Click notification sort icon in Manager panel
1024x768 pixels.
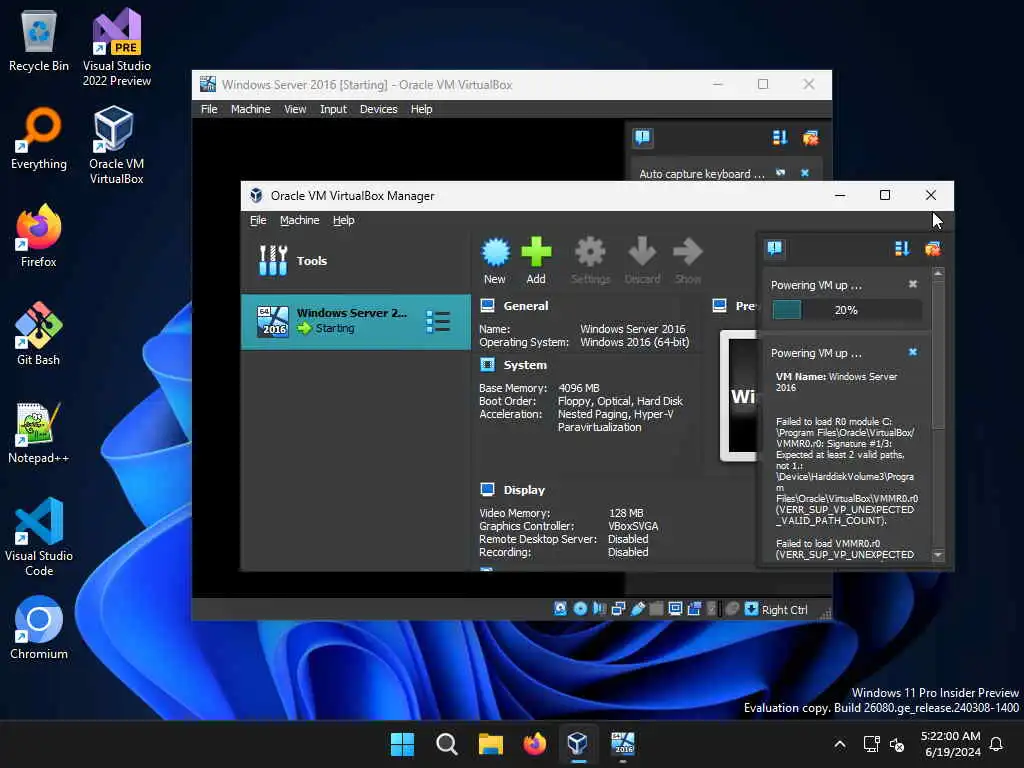click(x=902, y=248)
